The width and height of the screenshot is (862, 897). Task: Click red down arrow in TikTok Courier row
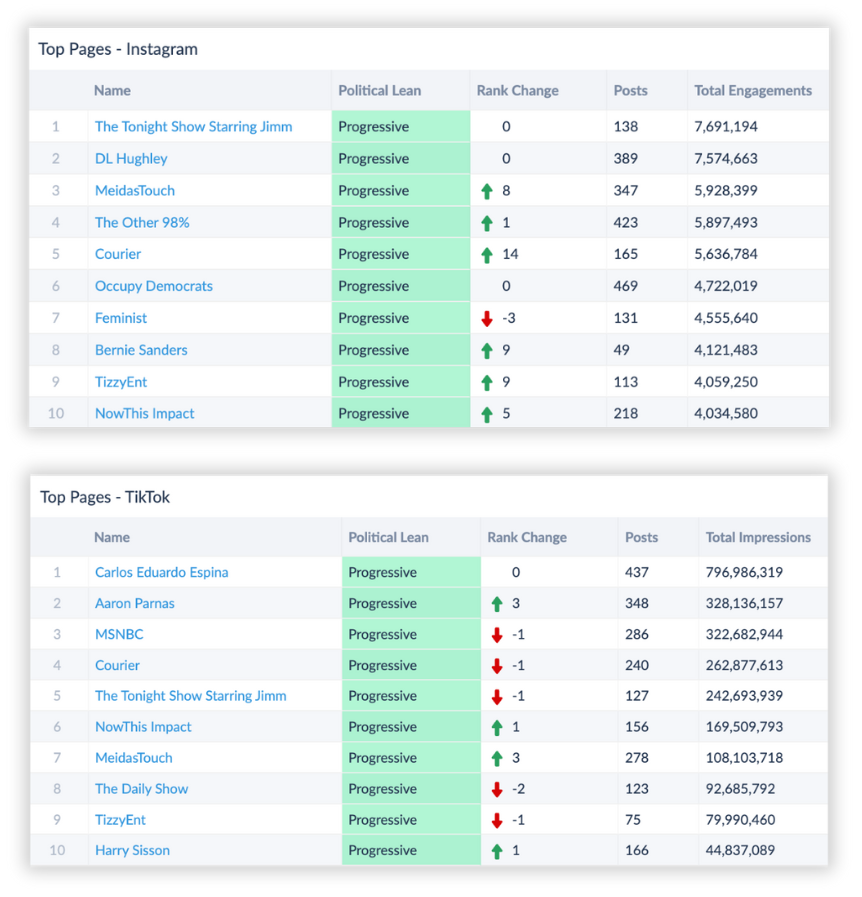[x=497, y=666]
